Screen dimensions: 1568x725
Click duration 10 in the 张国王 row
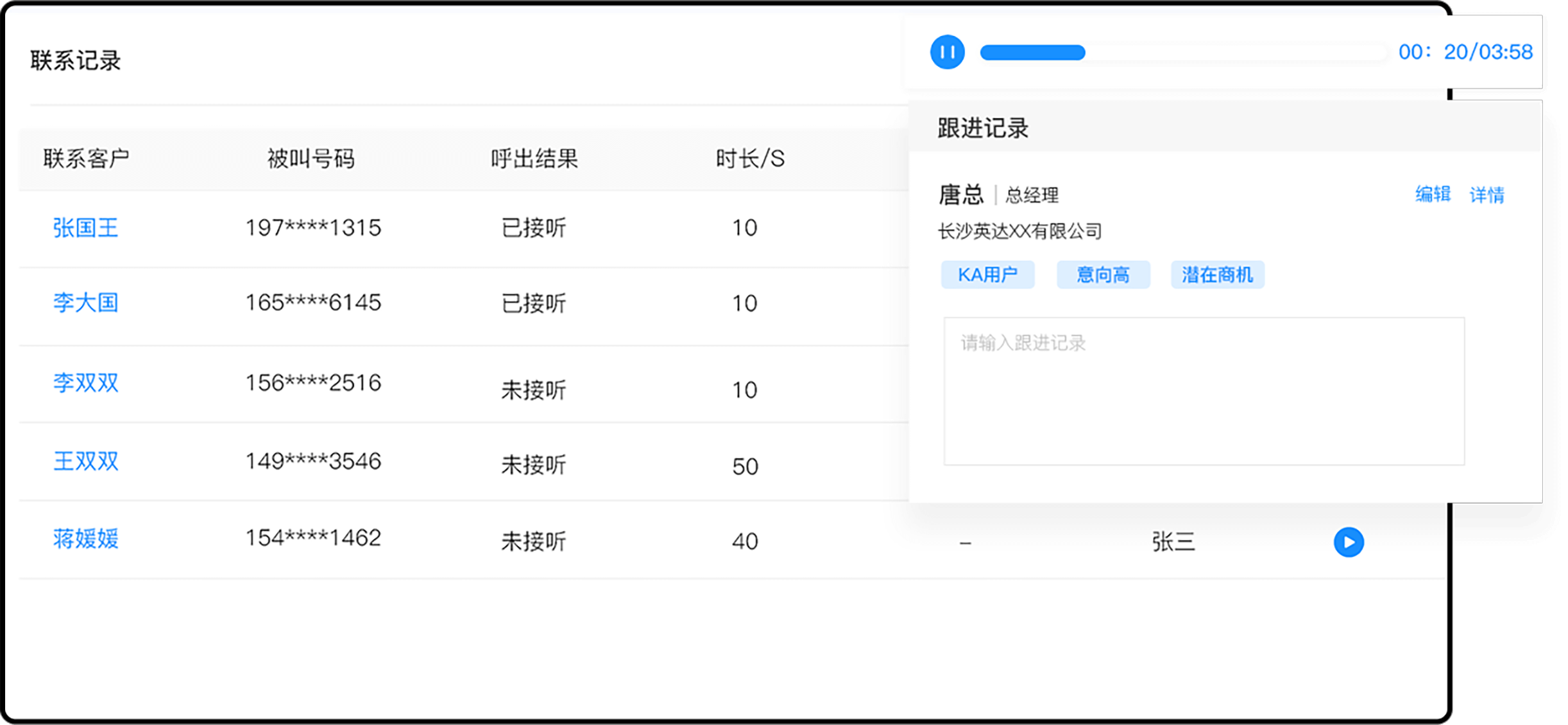(x=745, y=228)
